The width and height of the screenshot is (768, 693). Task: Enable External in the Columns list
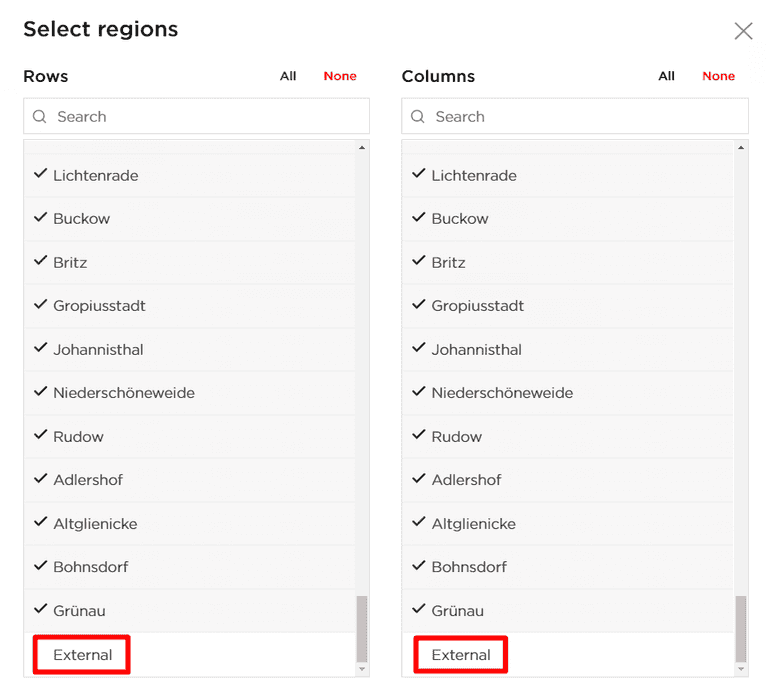coord(460,655)
